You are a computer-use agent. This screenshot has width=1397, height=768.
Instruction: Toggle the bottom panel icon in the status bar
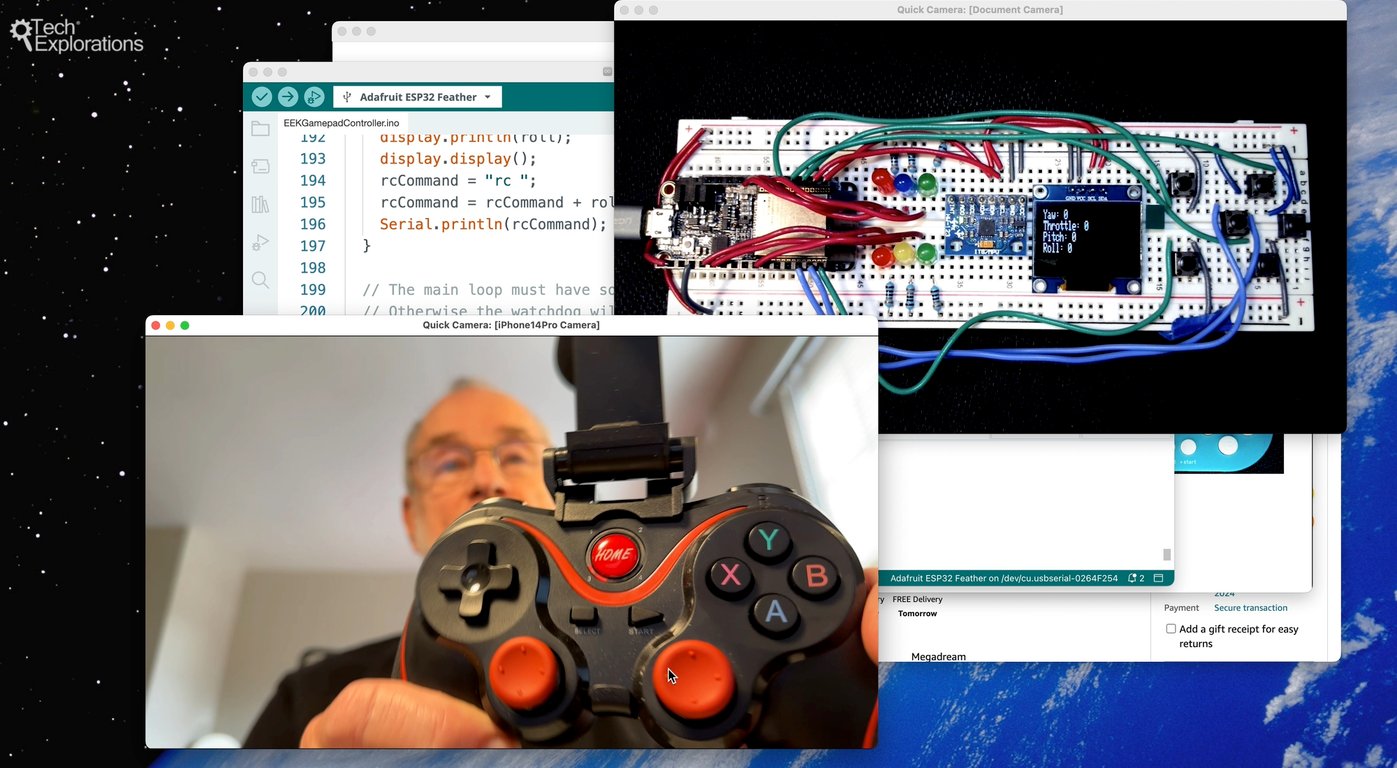coord(1158,578)
